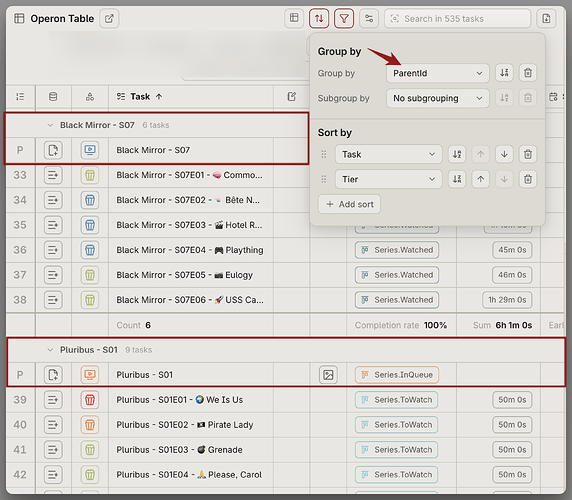Open the No subgrouping dropdown
572x500 pixels.
coord(437,98)
